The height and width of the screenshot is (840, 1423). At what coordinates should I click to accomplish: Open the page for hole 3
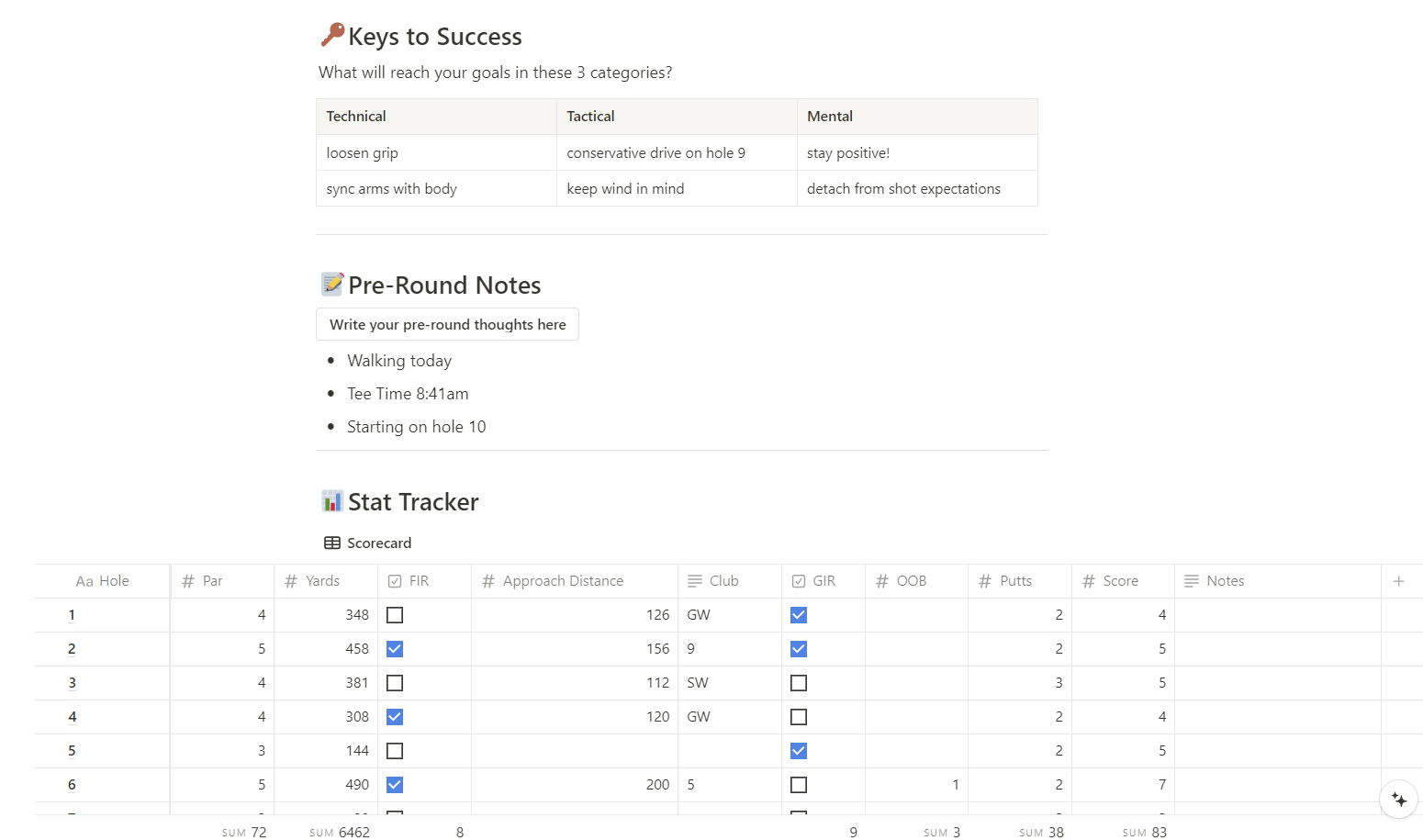(x=72, y=682)
